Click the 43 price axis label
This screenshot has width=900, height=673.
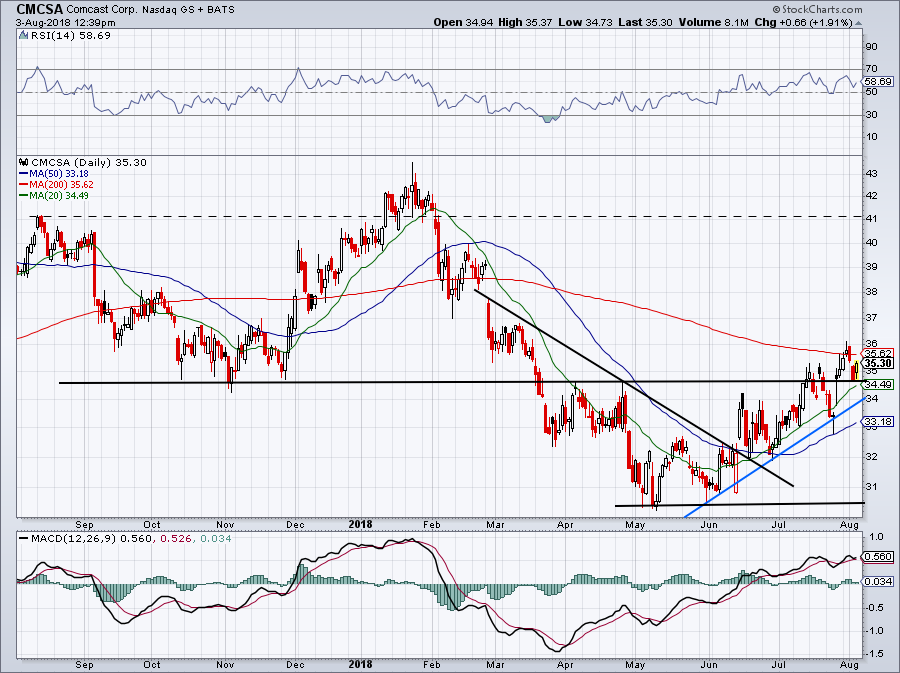point(871,174)
